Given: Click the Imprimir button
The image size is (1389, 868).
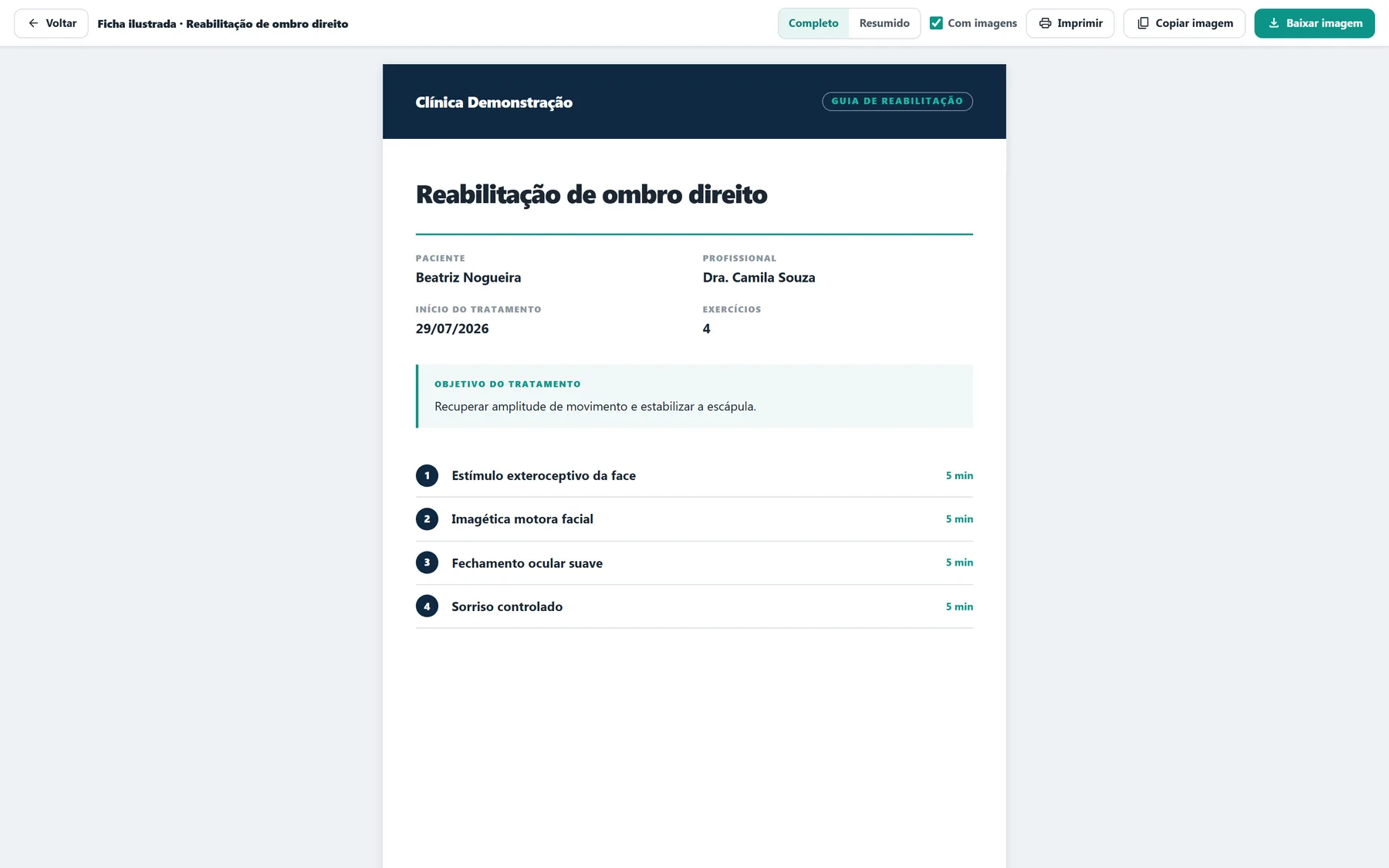Looking at the screenshot, I should click(x=1070, y=23).
